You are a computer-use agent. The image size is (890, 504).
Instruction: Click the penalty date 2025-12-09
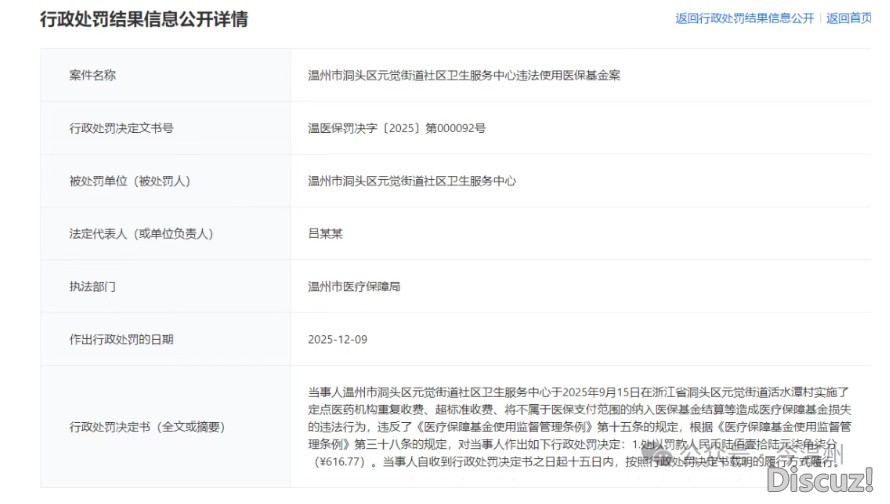[338, 340]
